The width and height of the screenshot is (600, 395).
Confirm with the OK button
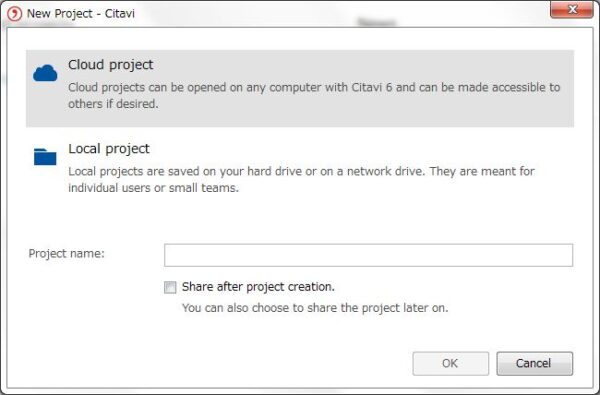click(450, 363)
